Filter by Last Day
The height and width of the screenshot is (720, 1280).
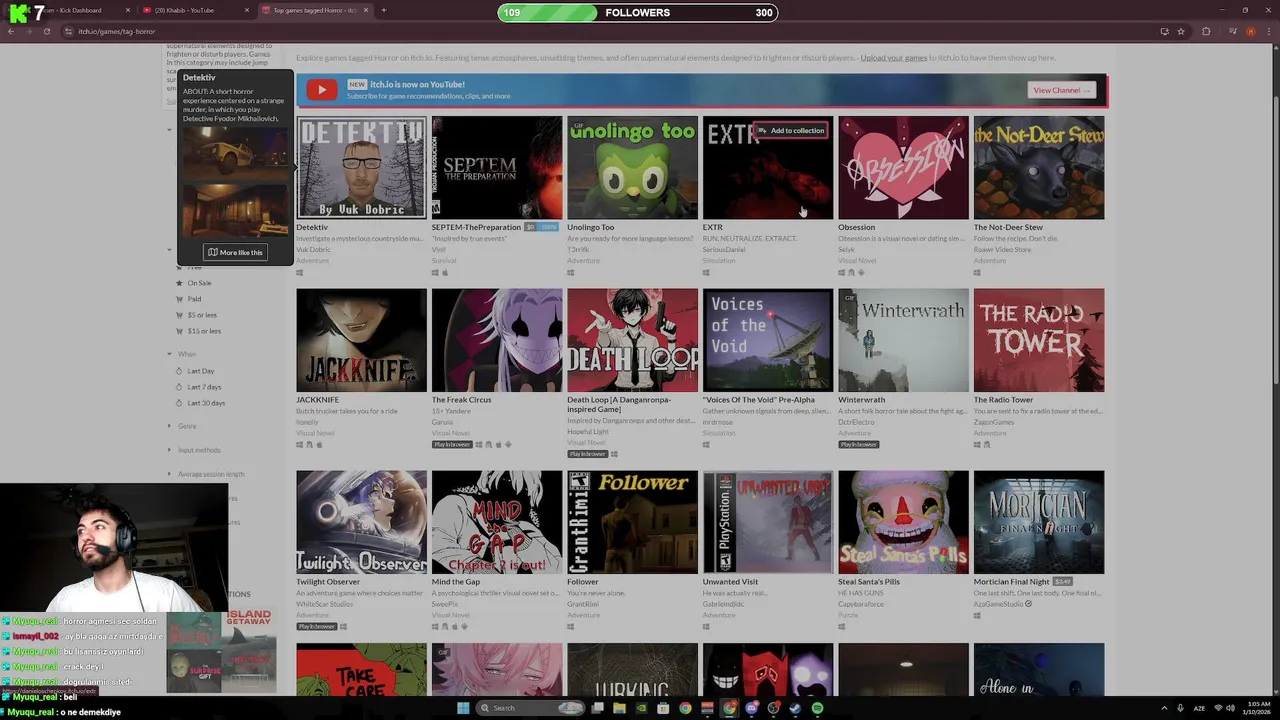pyautogui.click(x=200, y=371)
